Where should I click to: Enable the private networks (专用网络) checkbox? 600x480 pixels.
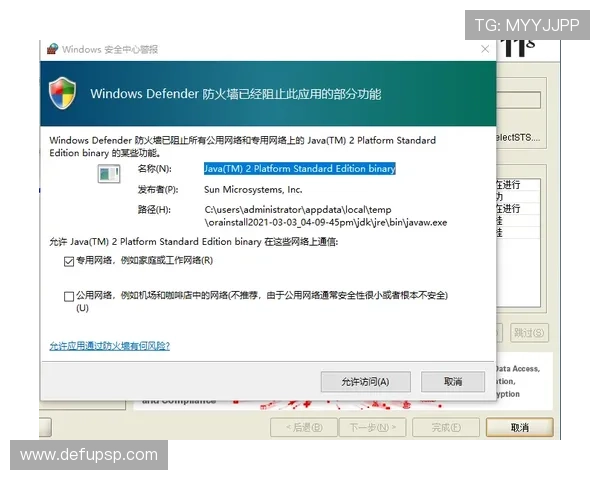click(69, 261)
